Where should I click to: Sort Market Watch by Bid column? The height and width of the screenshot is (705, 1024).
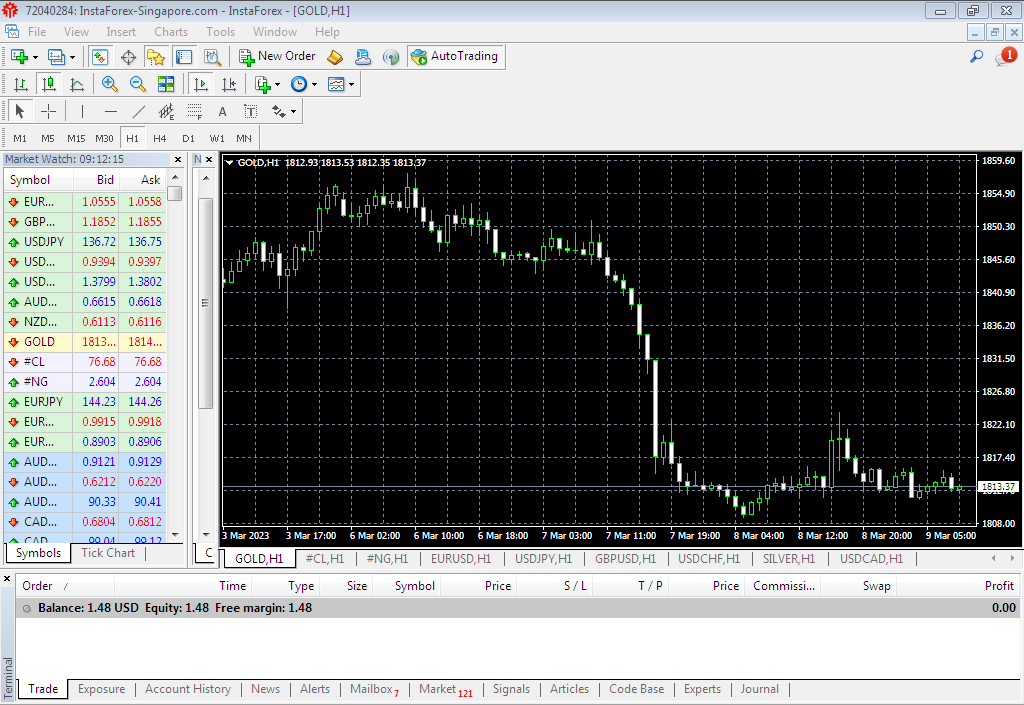pyautogui.click(x=96, y=180)
